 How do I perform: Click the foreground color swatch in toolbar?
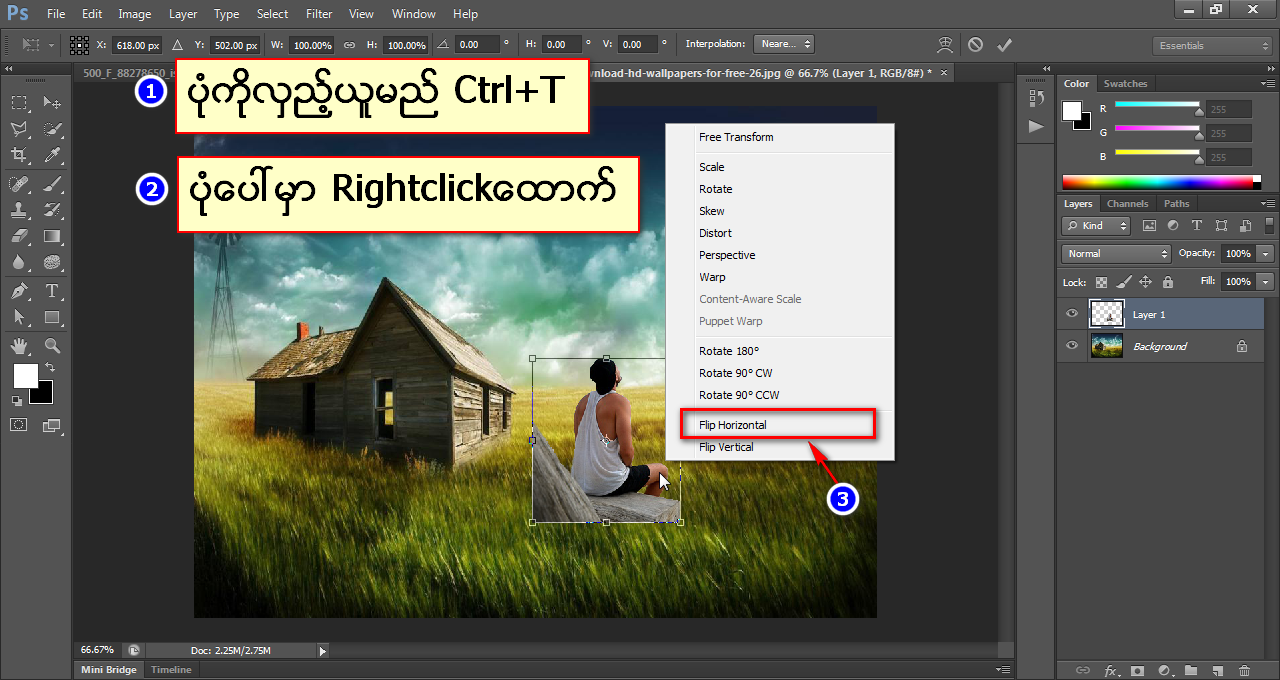click(x=24, y=375)
